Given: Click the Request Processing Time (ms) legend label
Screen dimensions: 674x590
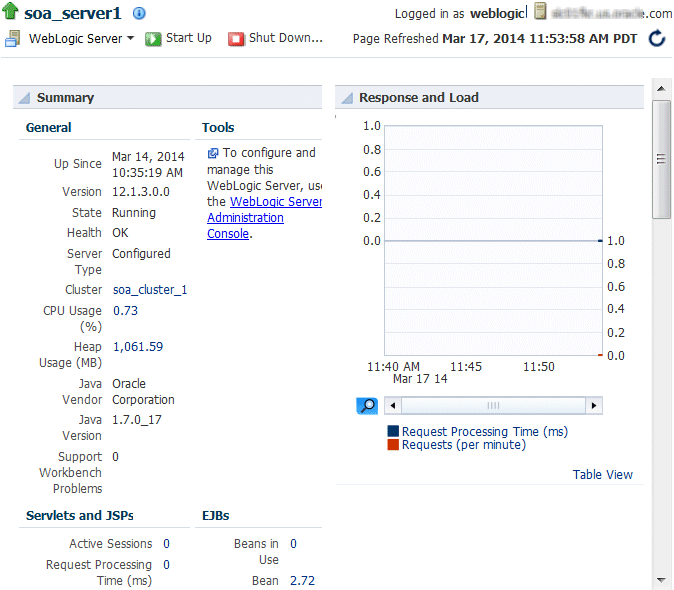Looking at the screenshot, I should [x=485, y=431].
